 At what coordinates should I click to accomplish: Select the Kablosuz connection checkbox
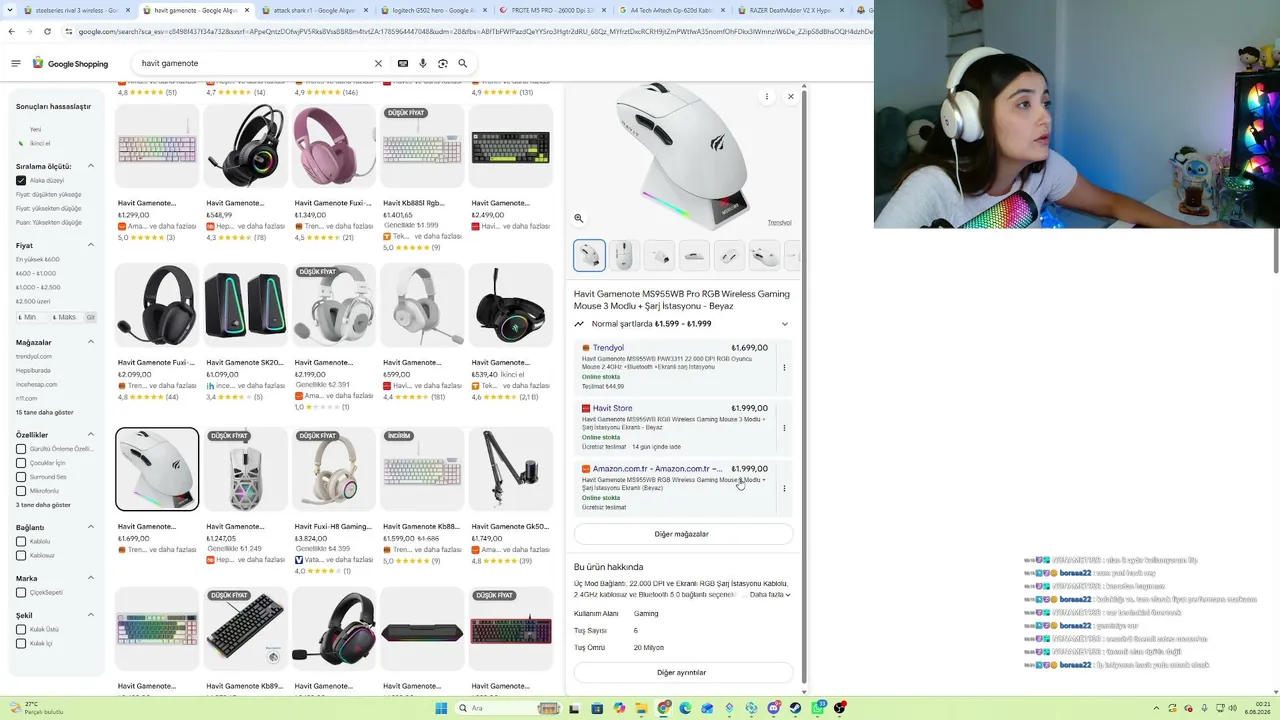pyautogui.click(x=21, y=556)
